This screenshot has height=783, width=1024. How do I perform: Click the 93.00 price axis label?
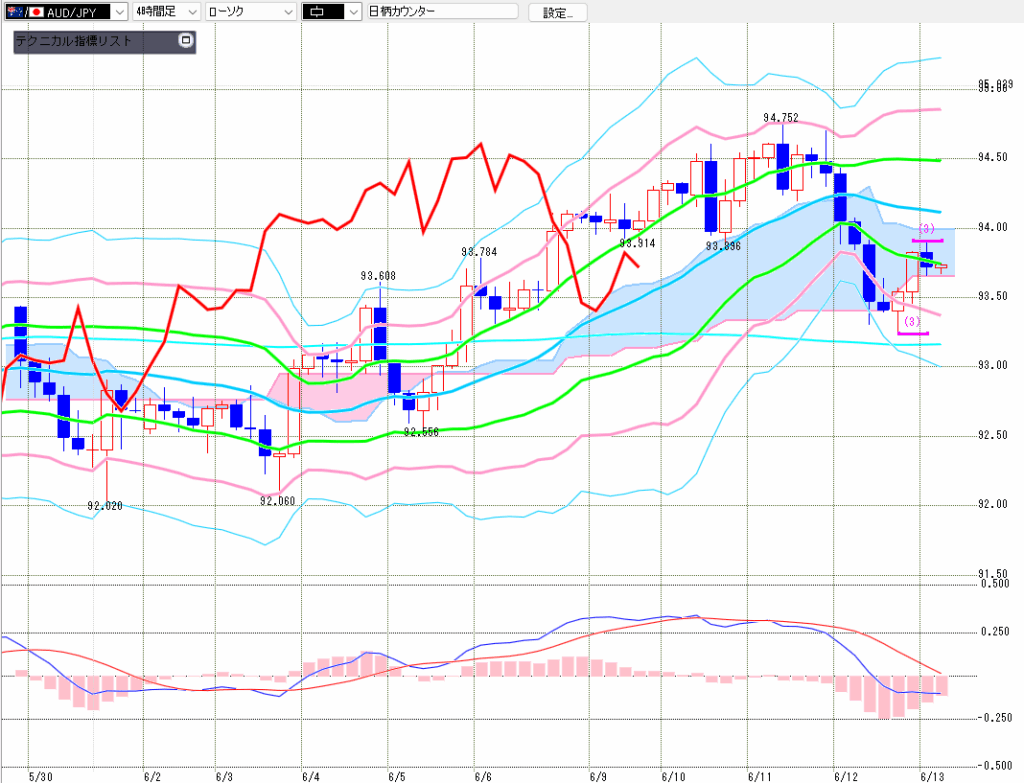pos(993,364)
